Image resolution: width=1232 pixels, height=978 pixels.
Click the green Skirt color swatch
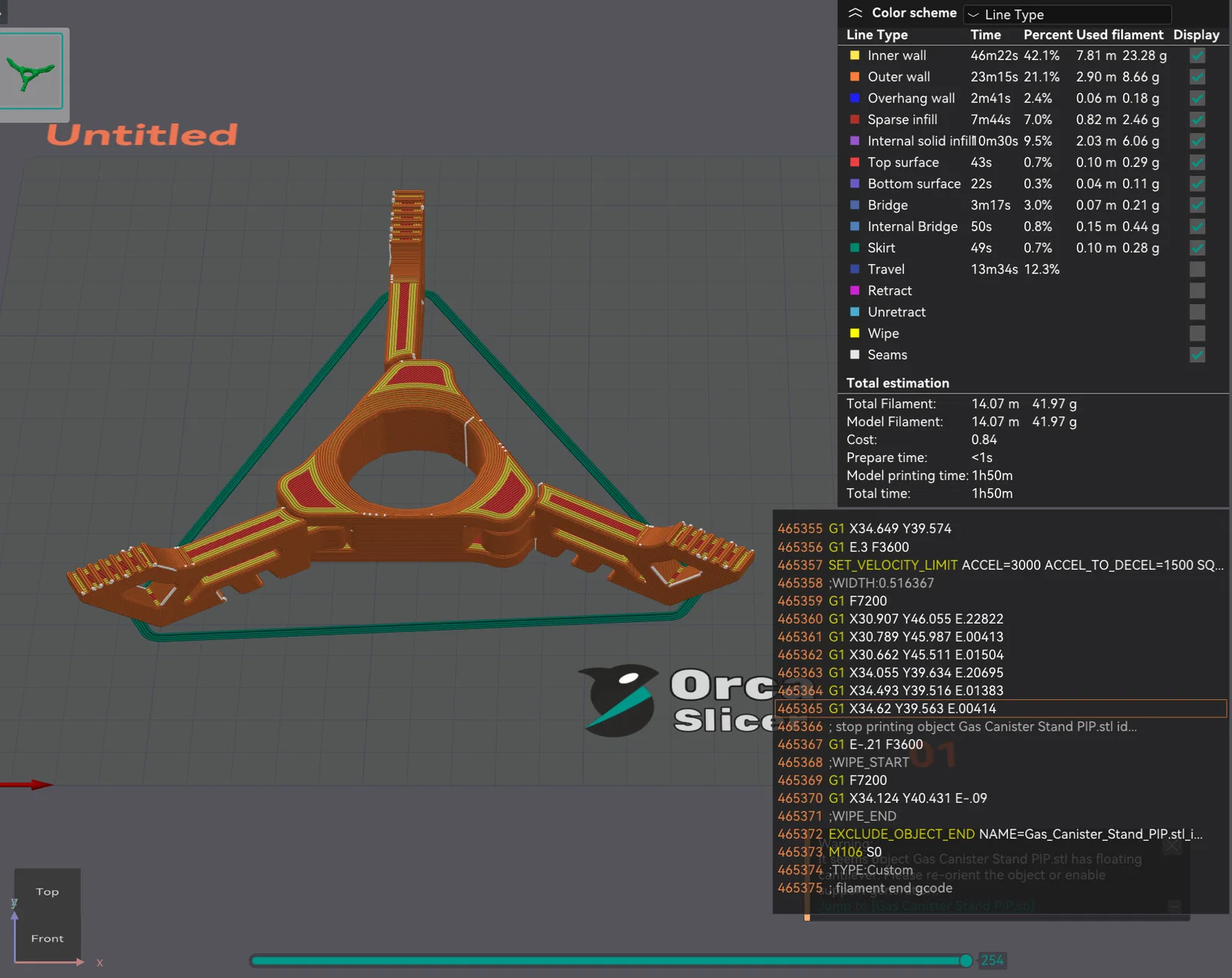854,248
